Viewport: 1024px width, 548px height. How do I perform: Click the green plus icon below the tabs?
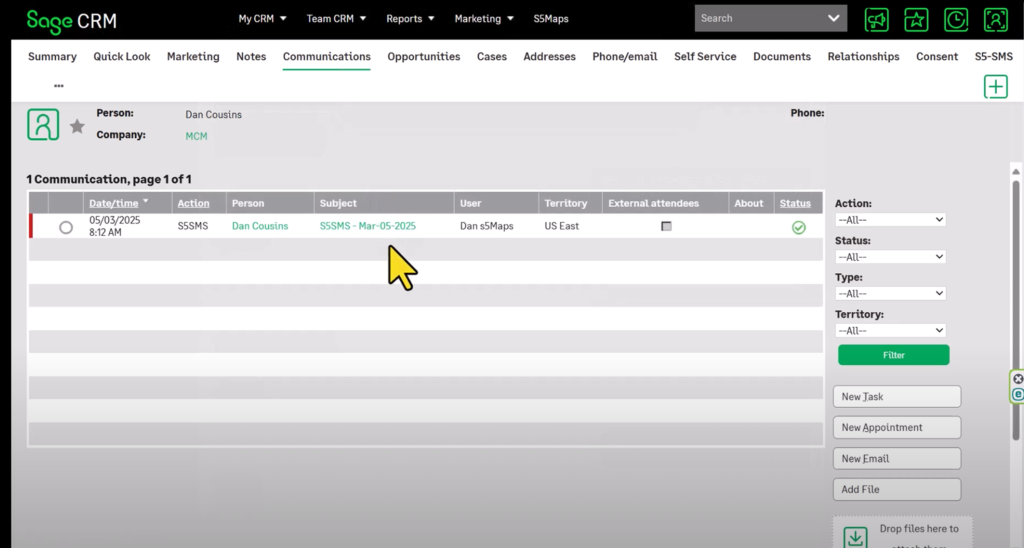[x=996, y=87]
